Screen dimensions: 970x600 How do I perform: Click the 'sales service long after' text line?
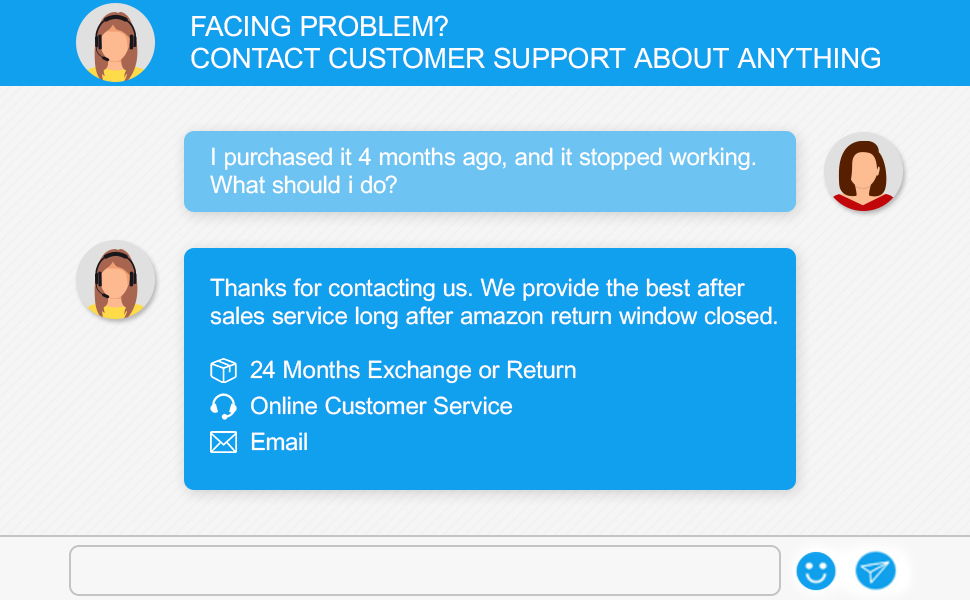[493, 317]
